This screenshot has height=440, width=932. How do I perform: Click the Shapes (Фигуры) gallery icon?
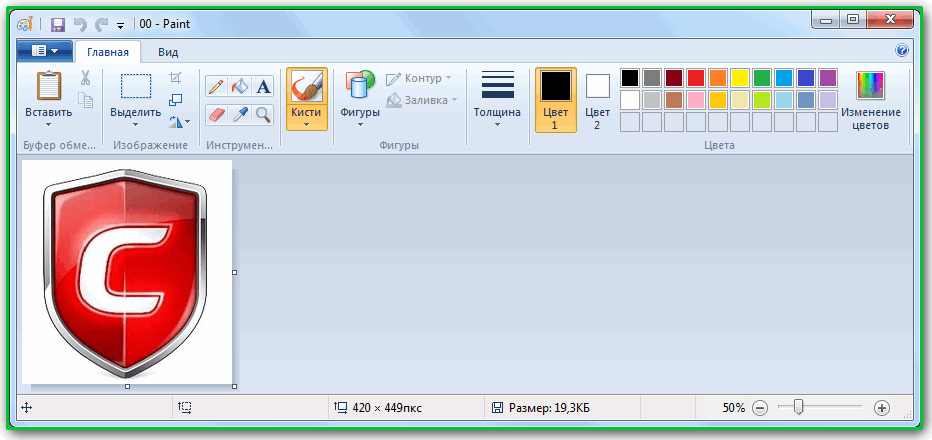(x=360, y=85)
